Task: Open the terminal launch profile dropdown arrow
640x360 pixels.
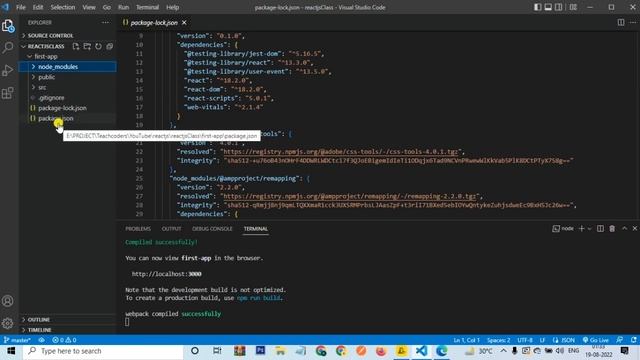Action: coord(589,229)
